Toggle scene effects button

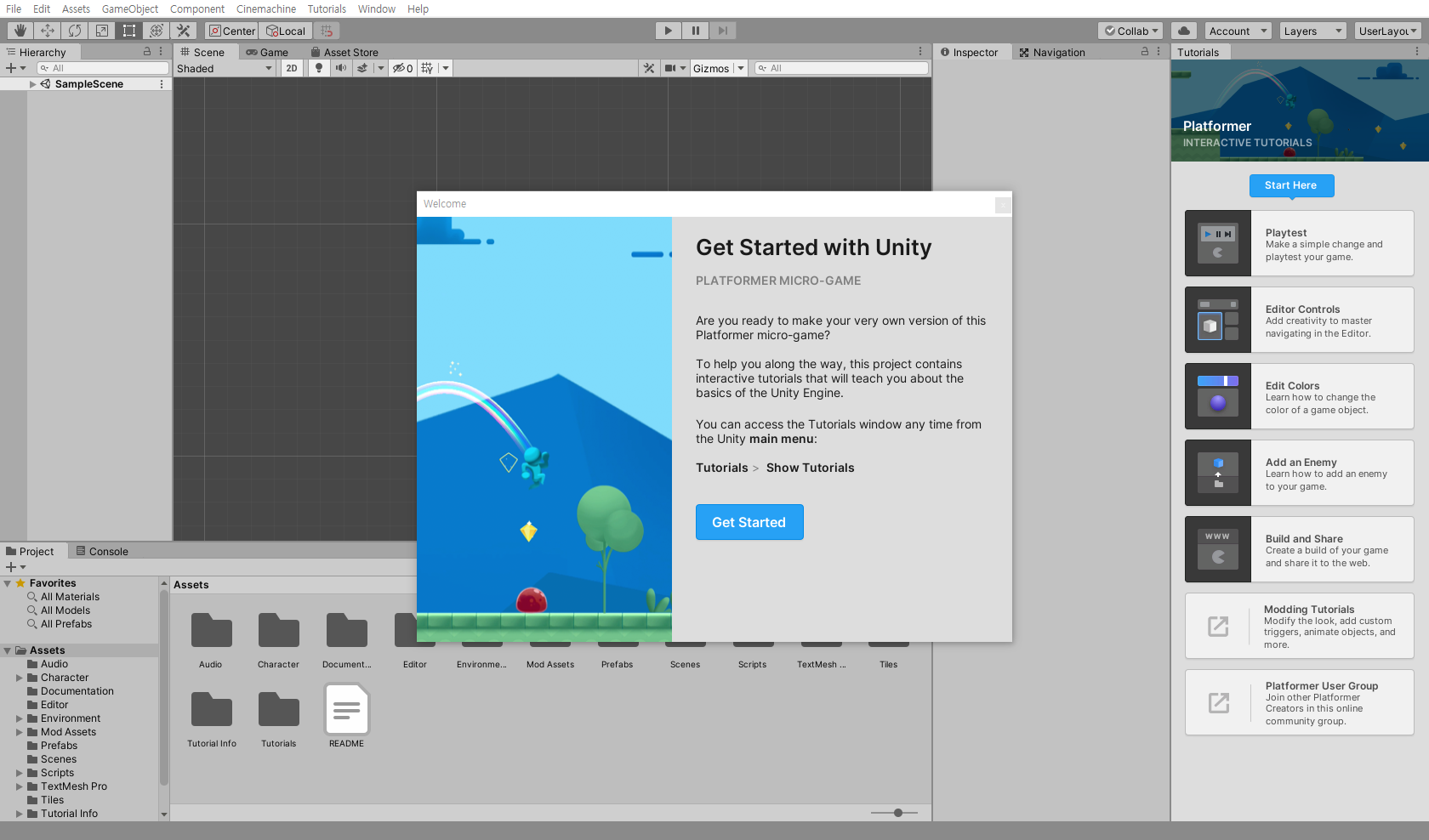click(363, 68)
